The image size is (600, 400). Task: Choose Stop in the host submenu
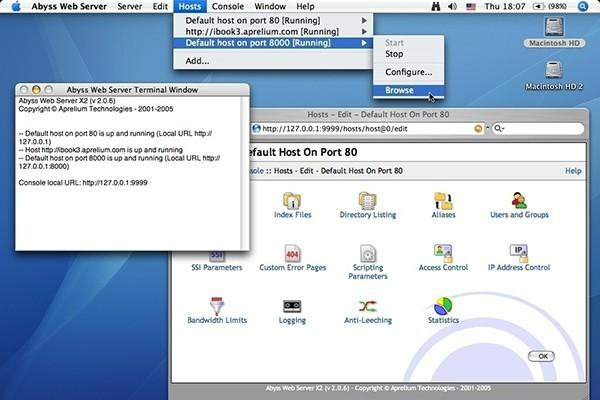point(409,54)
